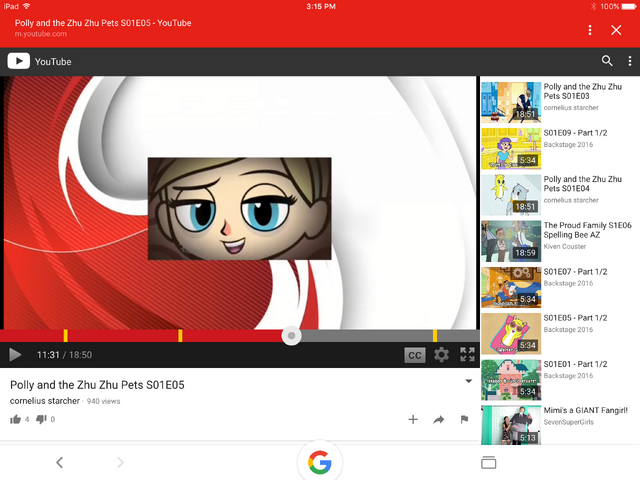This screenshot has height=480, width=640.
Task: Click 'Kiven Couster' channel name
Action: (x=564, y=246)
